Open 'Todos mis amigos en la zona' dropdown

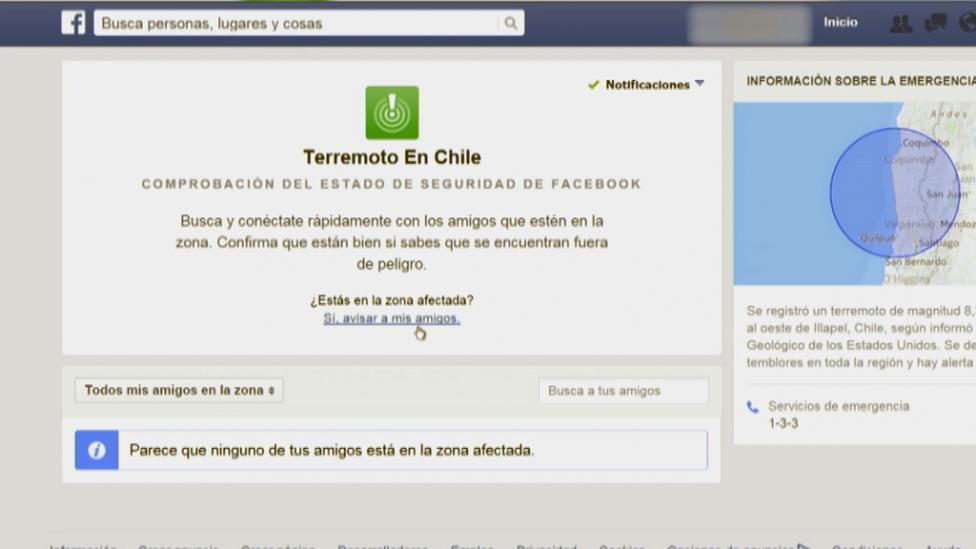coord(179,390)
